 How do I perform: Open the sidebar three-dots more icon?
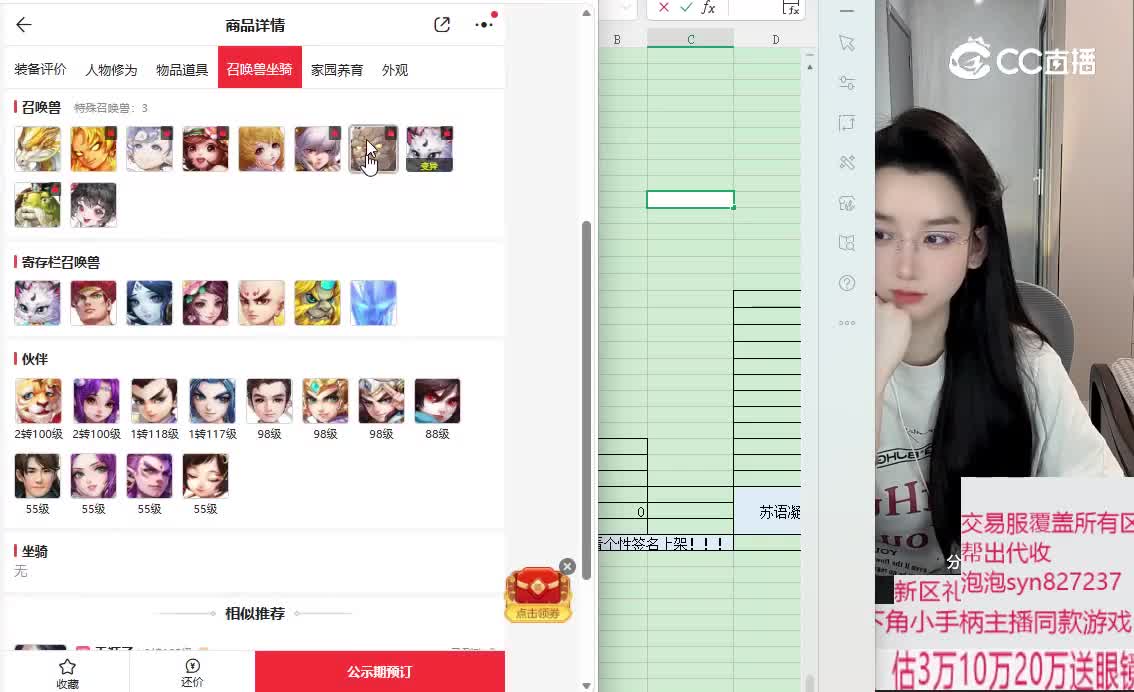pos(847,322)
